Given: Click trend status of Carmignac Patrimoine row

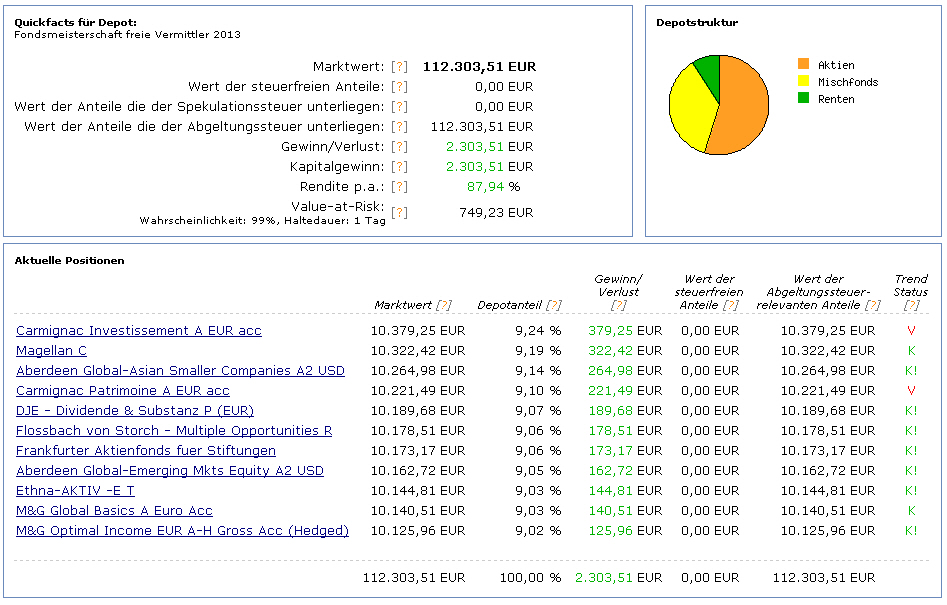Looking at the screenshot, I should point(911,391).
